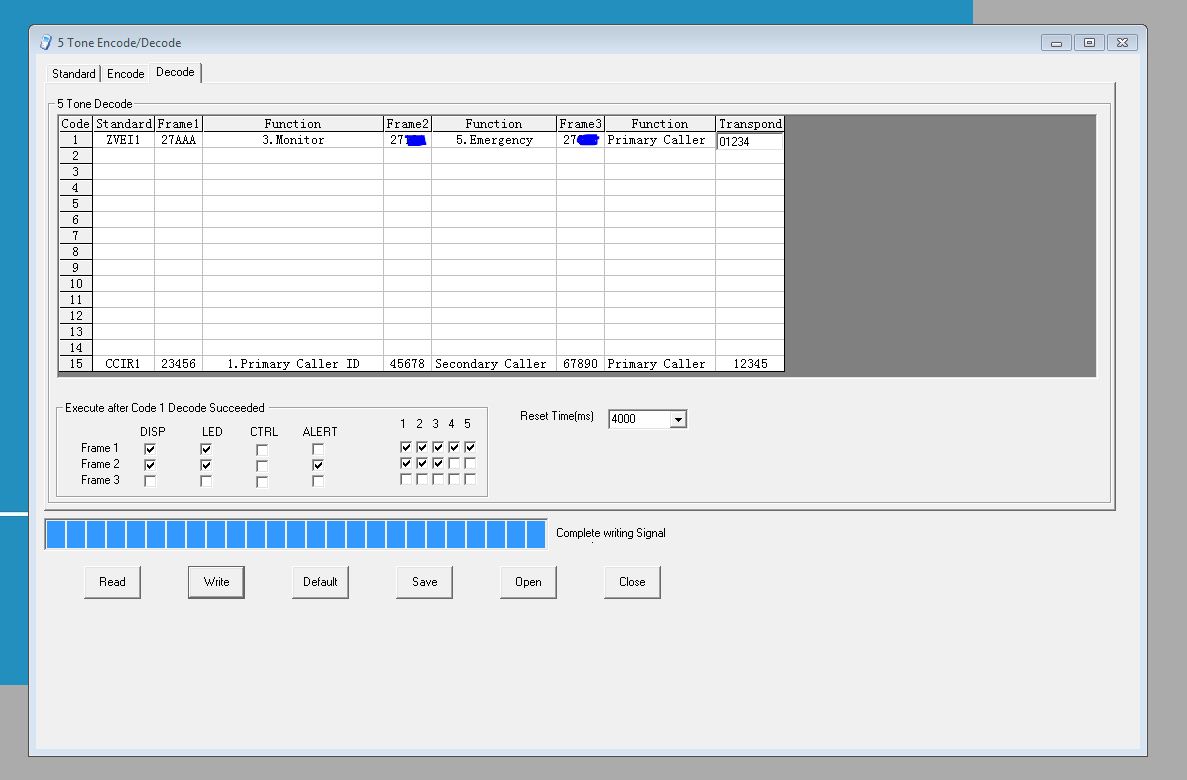Click Save button
The height and width of the screenshot is (780, 1187).
(424, 582)
